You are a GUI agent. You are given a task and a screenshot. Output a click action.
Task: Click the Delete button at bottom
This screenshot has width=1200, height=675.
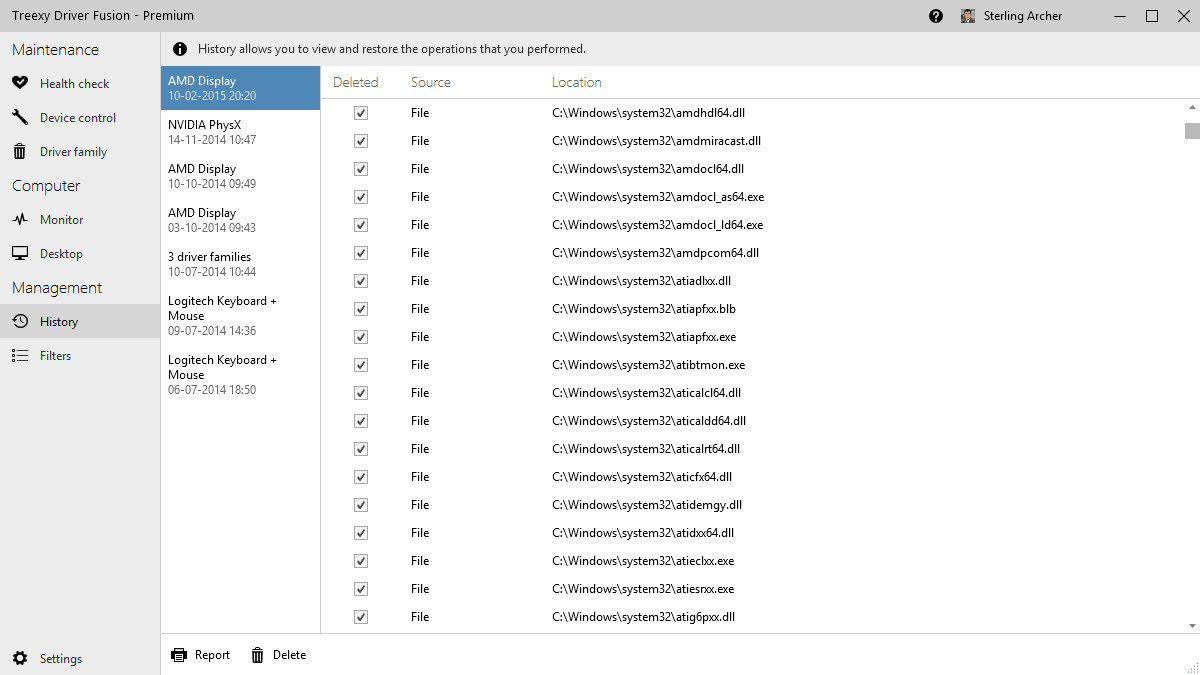point(278,655)
